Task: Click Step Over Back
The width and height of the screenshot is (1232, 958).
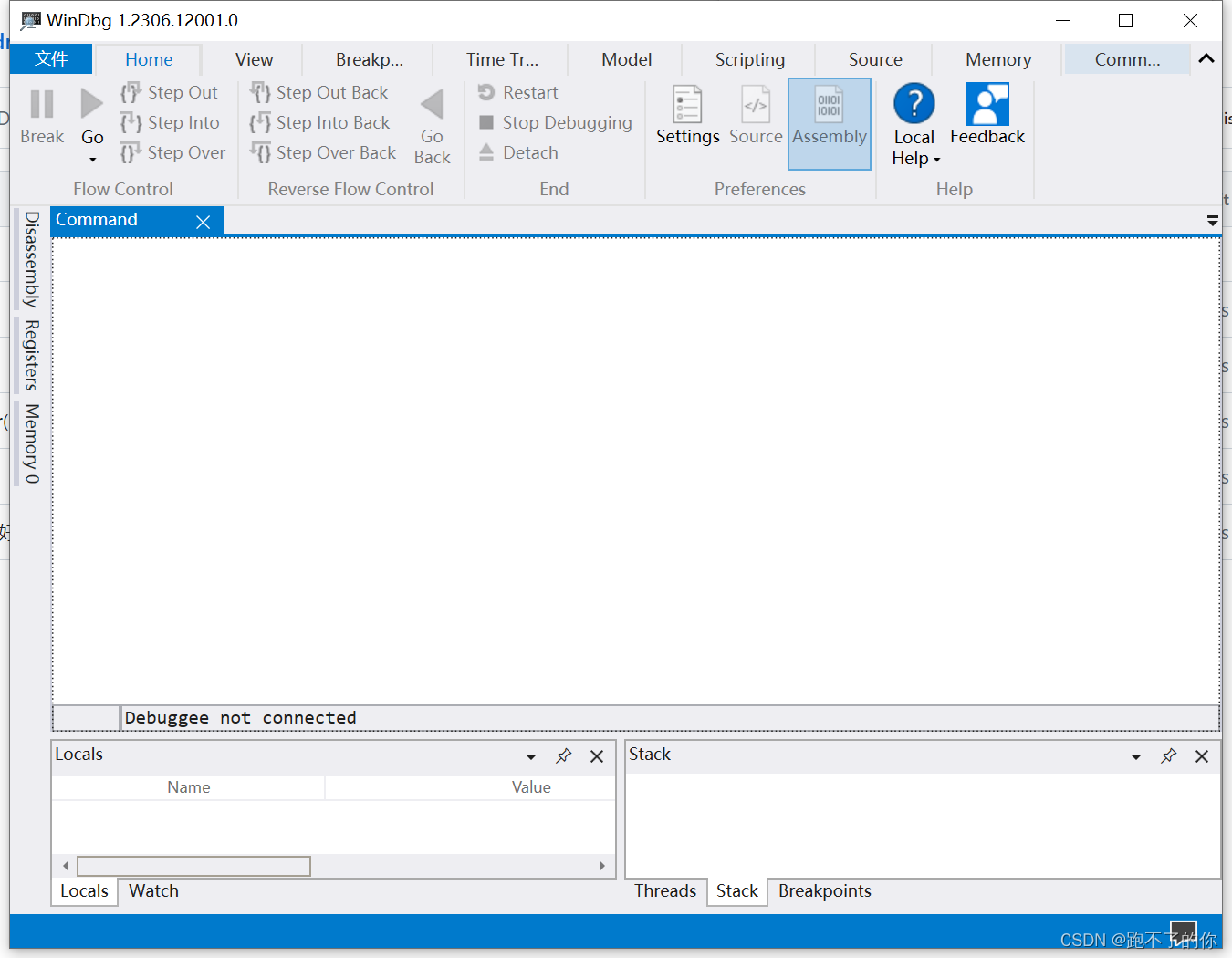Action: pyautogui.click(x=324, y=152)
